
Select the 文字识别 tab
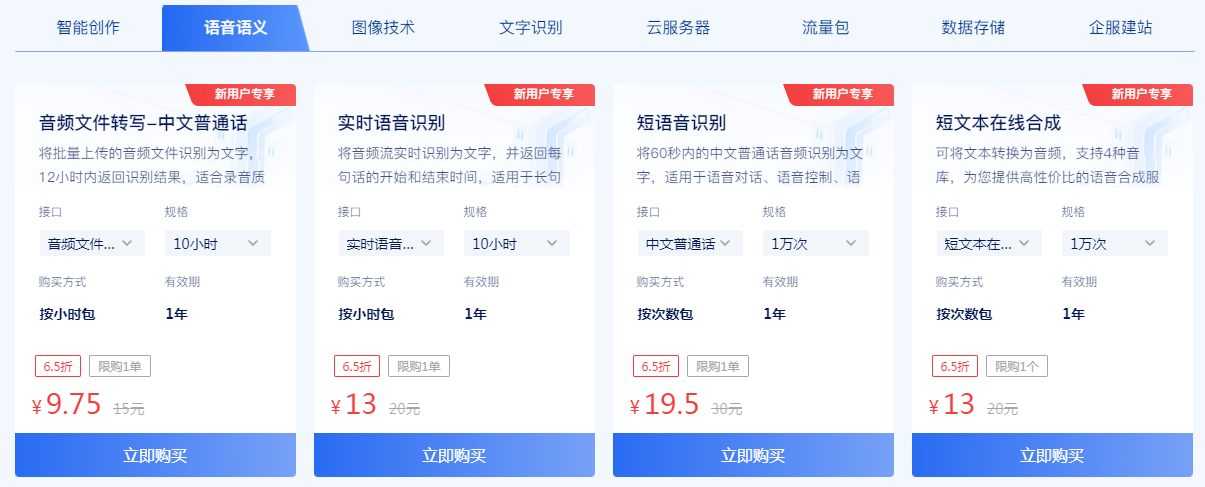(531, 27)
